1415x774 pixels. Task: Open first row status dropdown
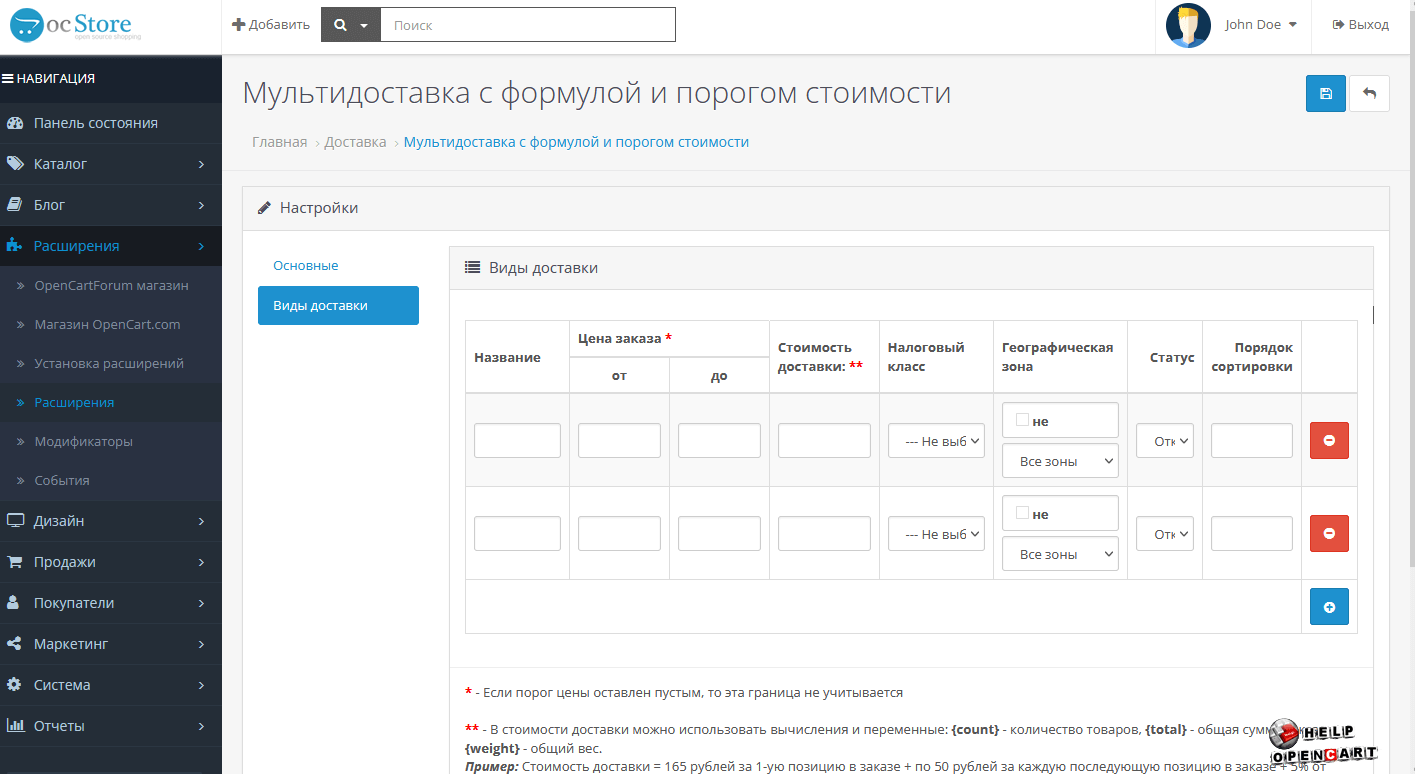(x=1165, y=441)
